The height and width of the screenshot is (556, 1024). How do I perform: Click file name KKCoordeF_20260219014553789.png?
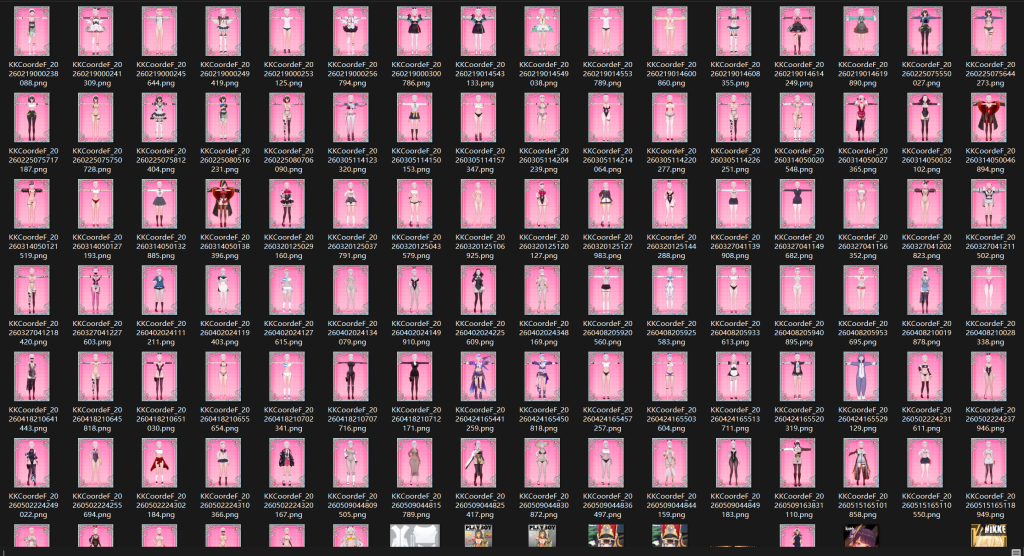click(x=607, y=74)
